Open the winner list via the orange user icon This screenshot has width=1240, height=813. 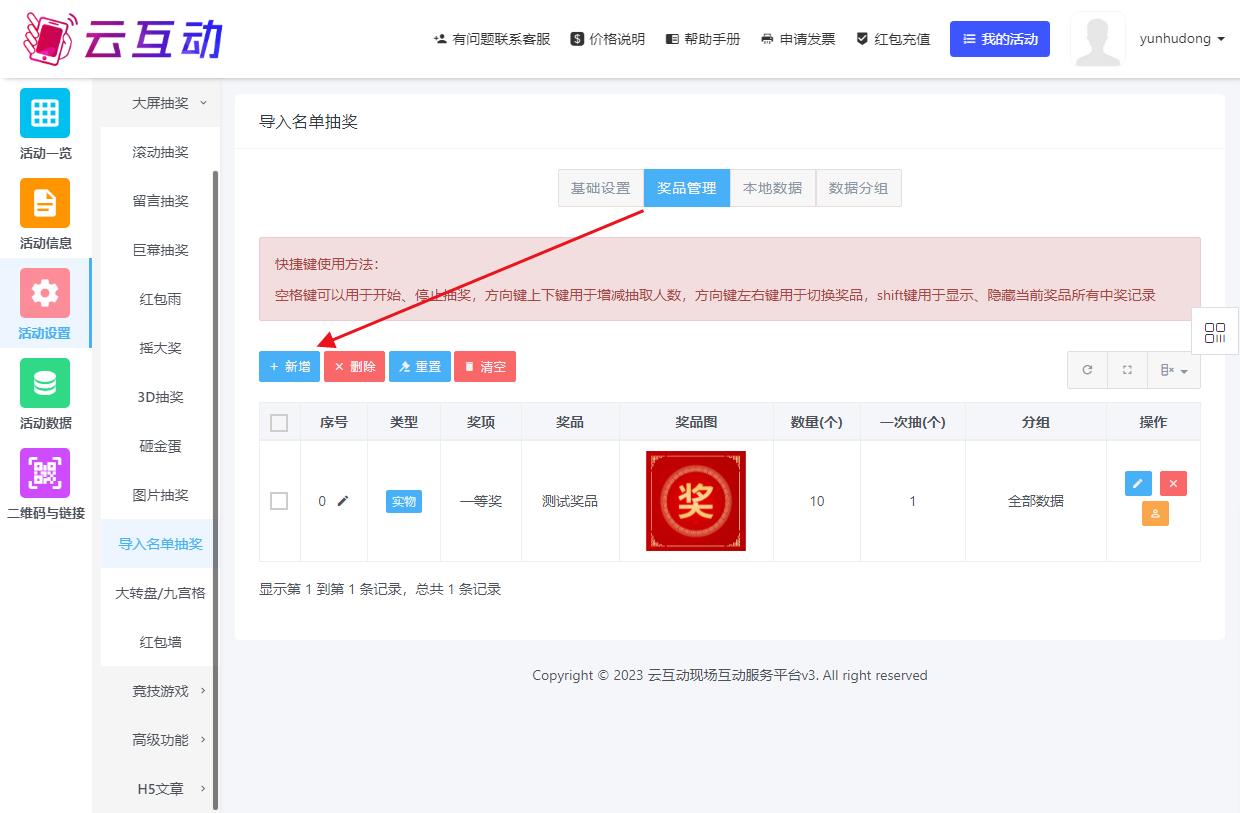point(1155,513)
